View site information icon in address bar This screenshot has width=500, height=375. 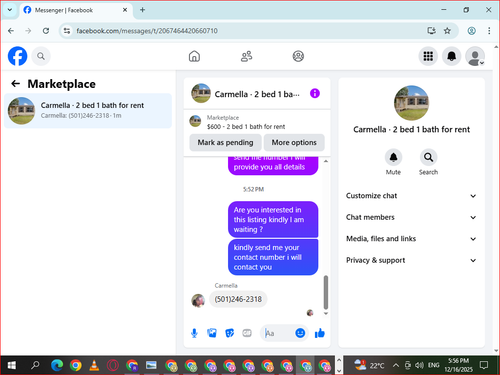67,31
